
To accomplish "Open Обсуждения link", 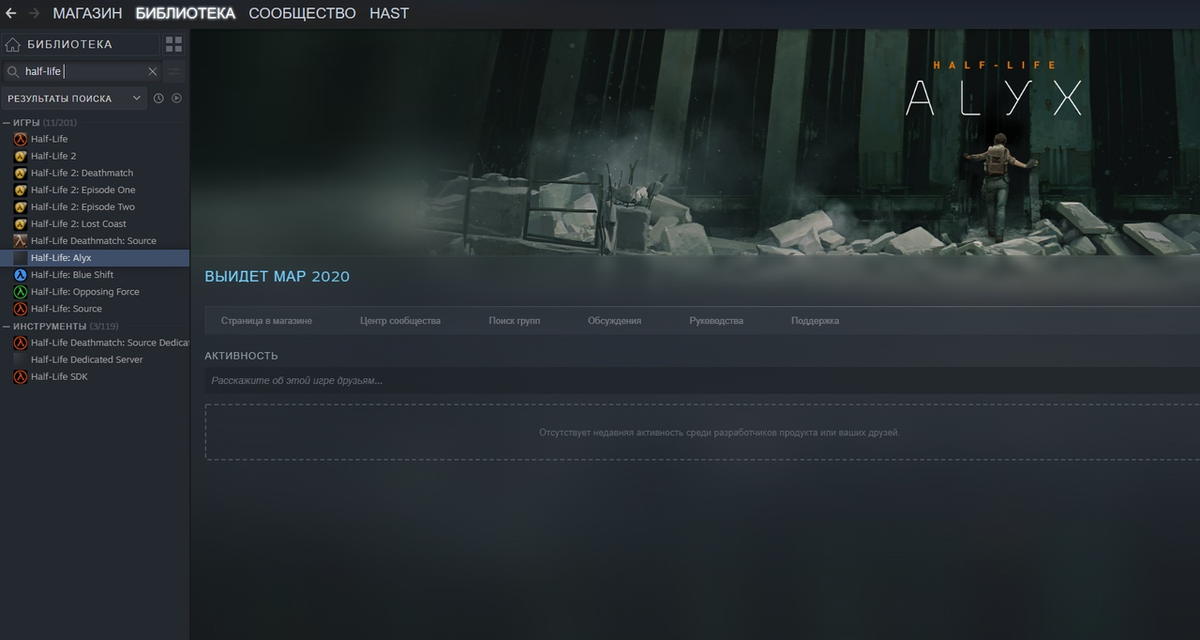I will click(614, 321).
